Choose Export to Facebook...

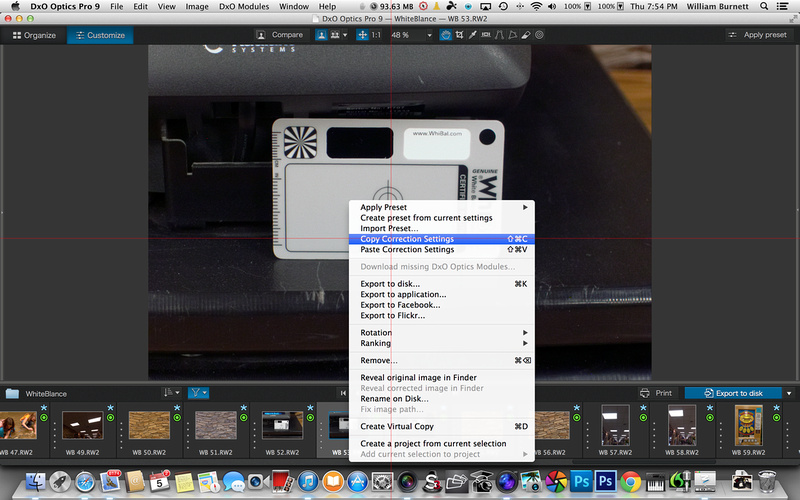point(442,305)
